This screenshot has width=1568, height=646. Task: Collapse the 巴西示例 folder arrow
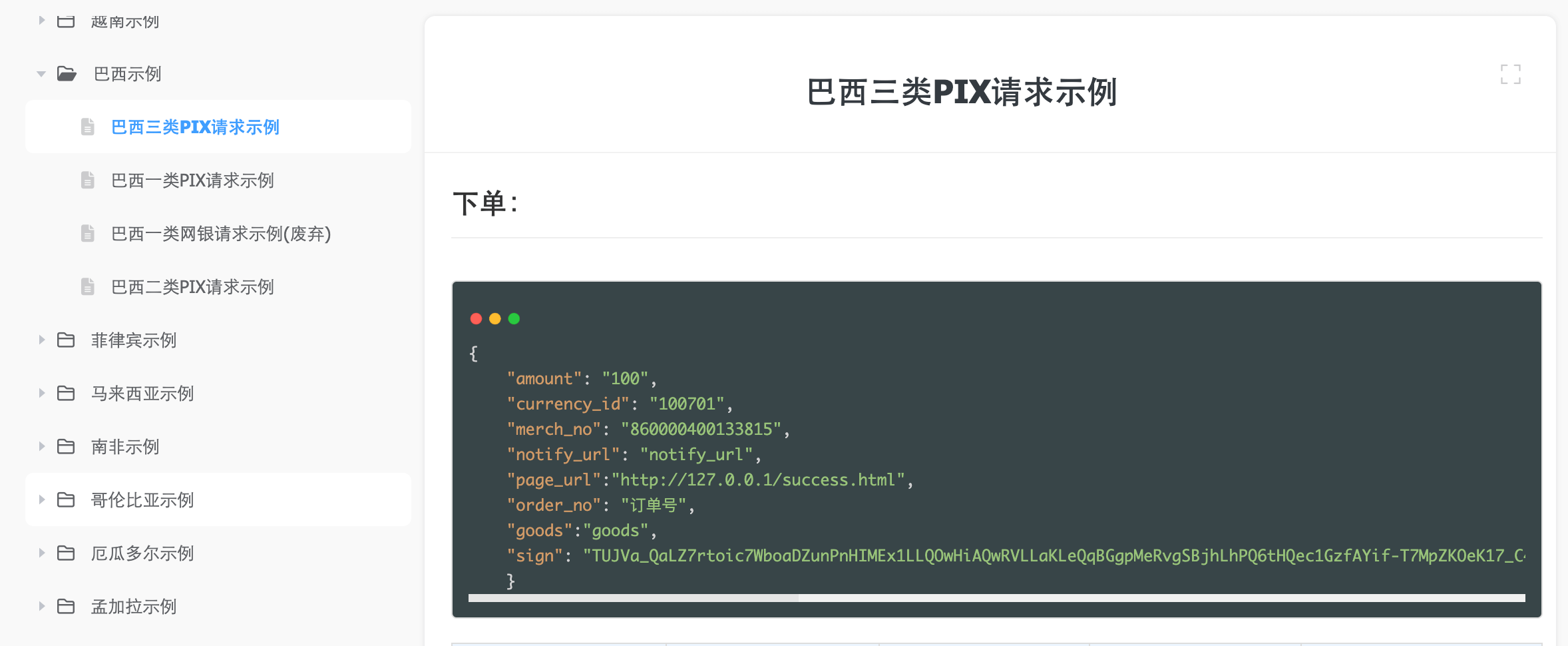tap(41, 74)
